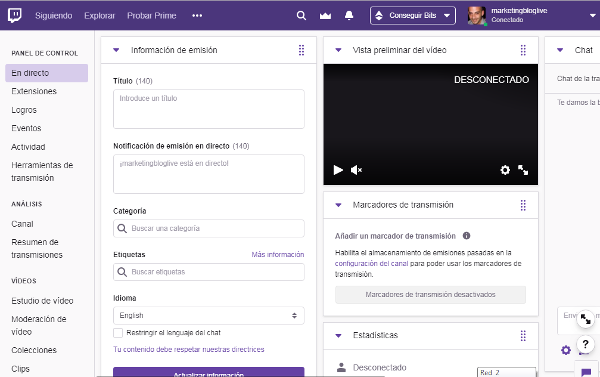Open Resumen de transmisiones in sidebar

point(37,248)
